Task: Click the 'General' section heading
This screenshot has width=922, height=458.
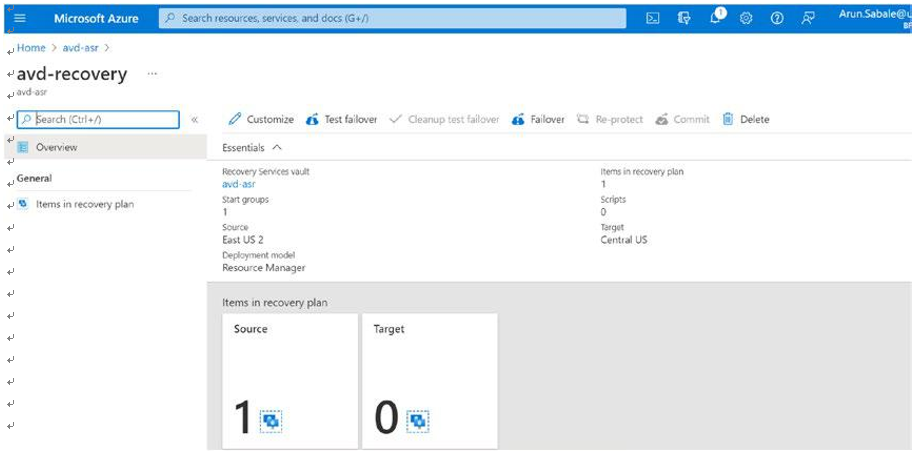Action: (x=34, y=178)
